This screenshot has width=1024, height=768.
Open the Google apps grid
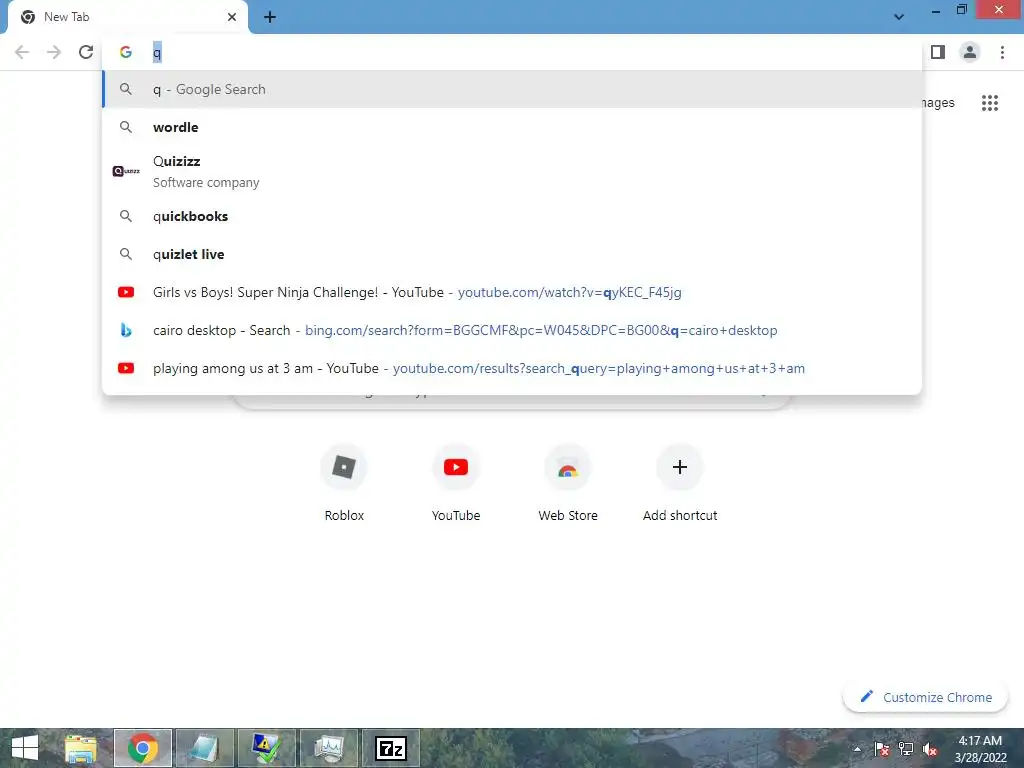[x=990, y=103]
